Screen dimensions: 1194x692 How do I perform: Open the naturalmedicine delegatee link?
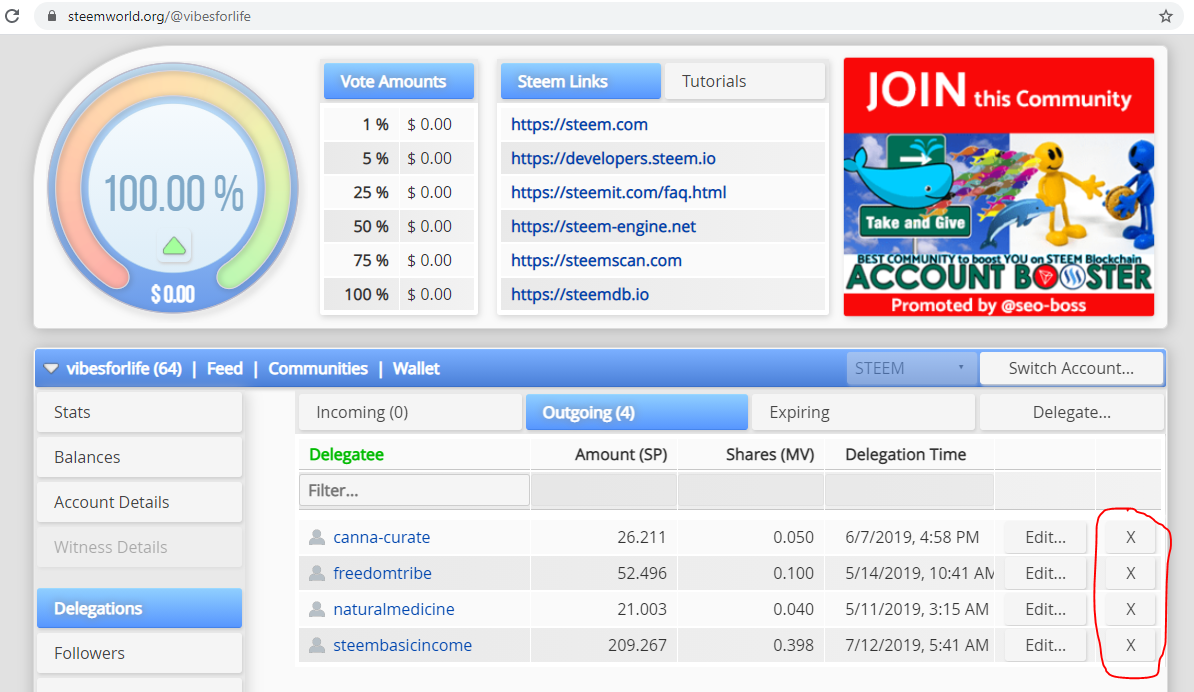[394, 609]
